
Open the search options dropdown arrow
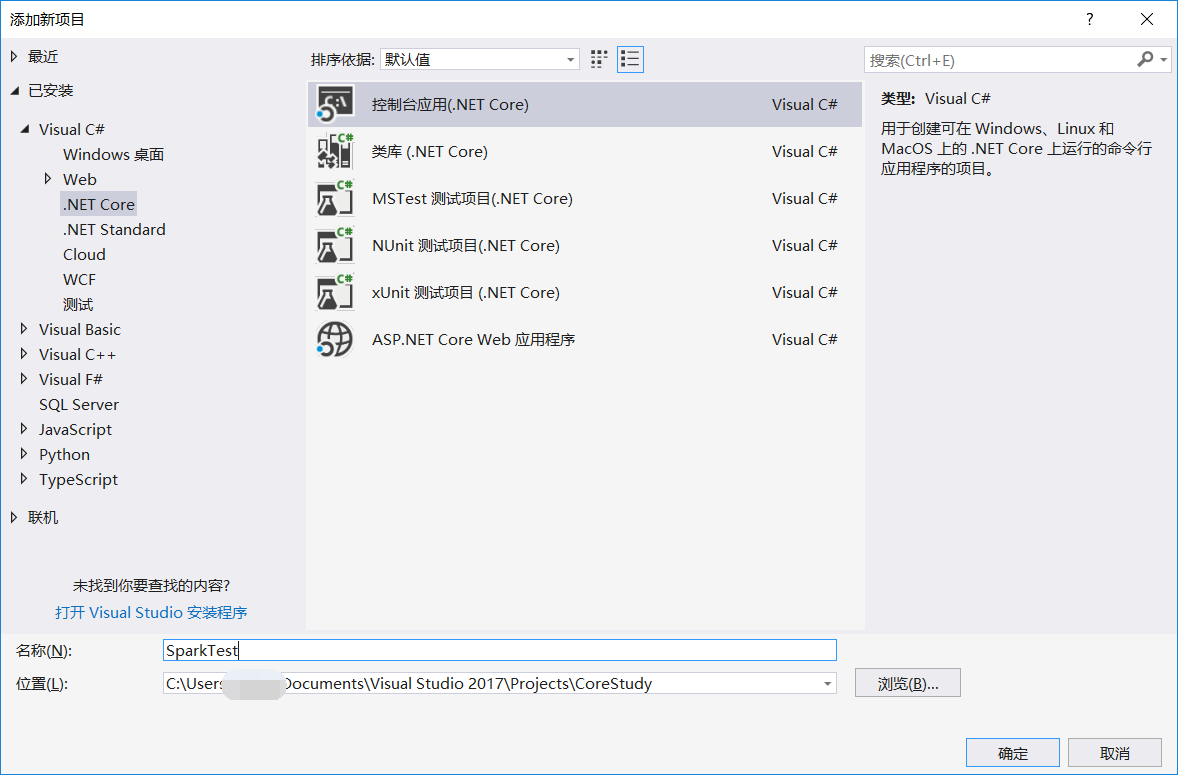(x=1164, y=59)
